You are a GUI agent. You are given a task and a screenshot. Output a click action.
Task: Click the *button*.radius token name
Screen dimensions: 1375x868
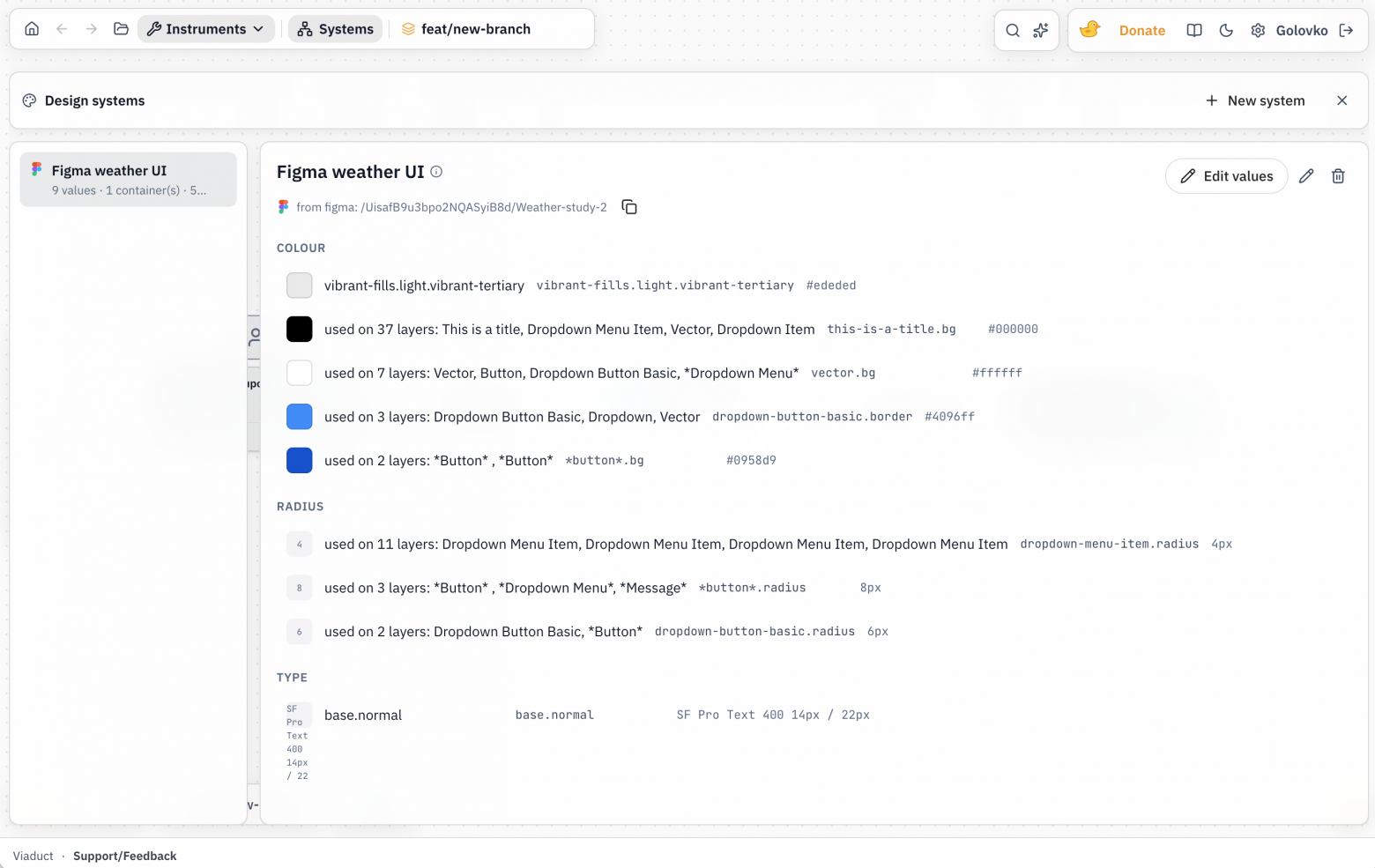tap(752, 588)
